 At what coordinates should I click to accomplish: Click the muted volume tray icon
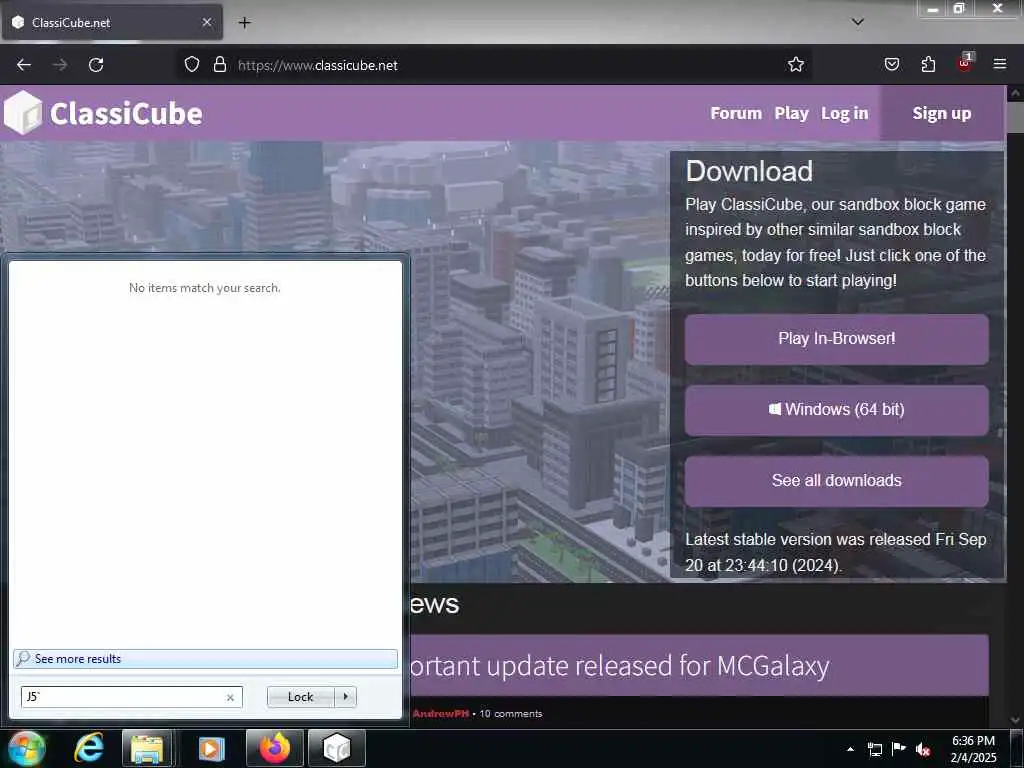click(x=923, y=749)
